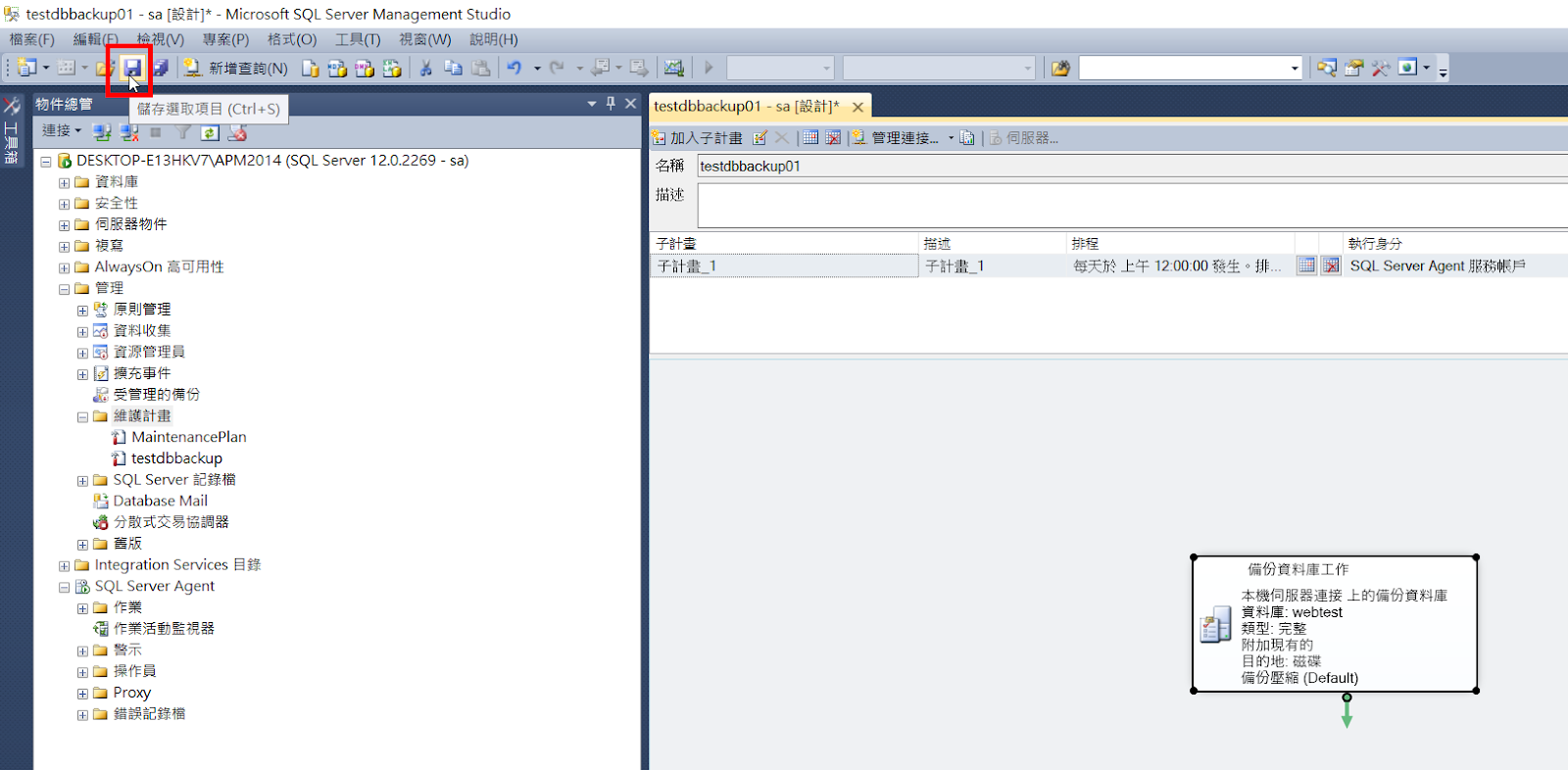Click the Save All toolbar icon
This screenshot has width=1568, height=770.
click(160, 68)
